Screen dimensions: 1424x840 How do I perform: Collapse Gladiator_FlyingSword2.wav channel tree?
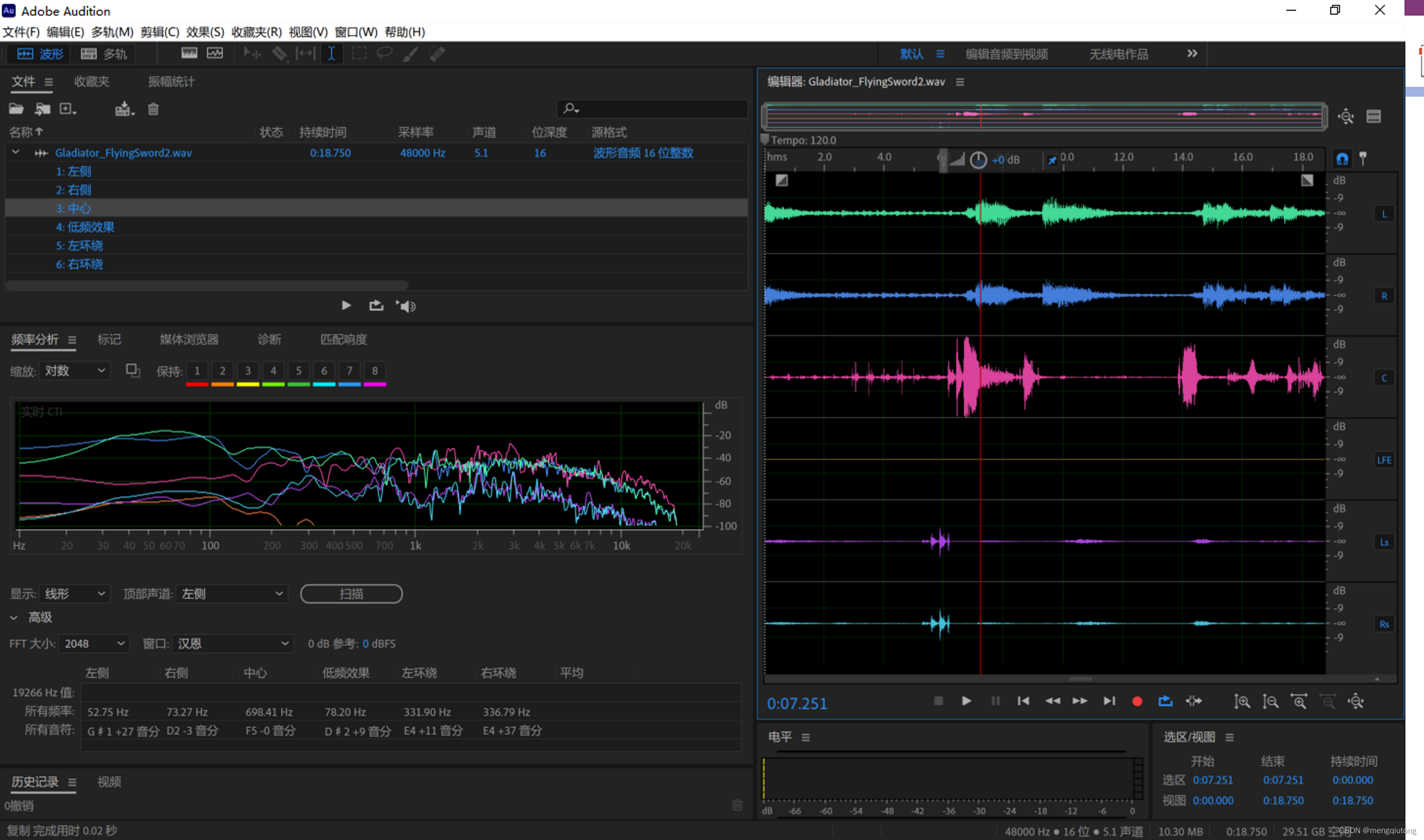pyautogui.click(x=16, y=152)
